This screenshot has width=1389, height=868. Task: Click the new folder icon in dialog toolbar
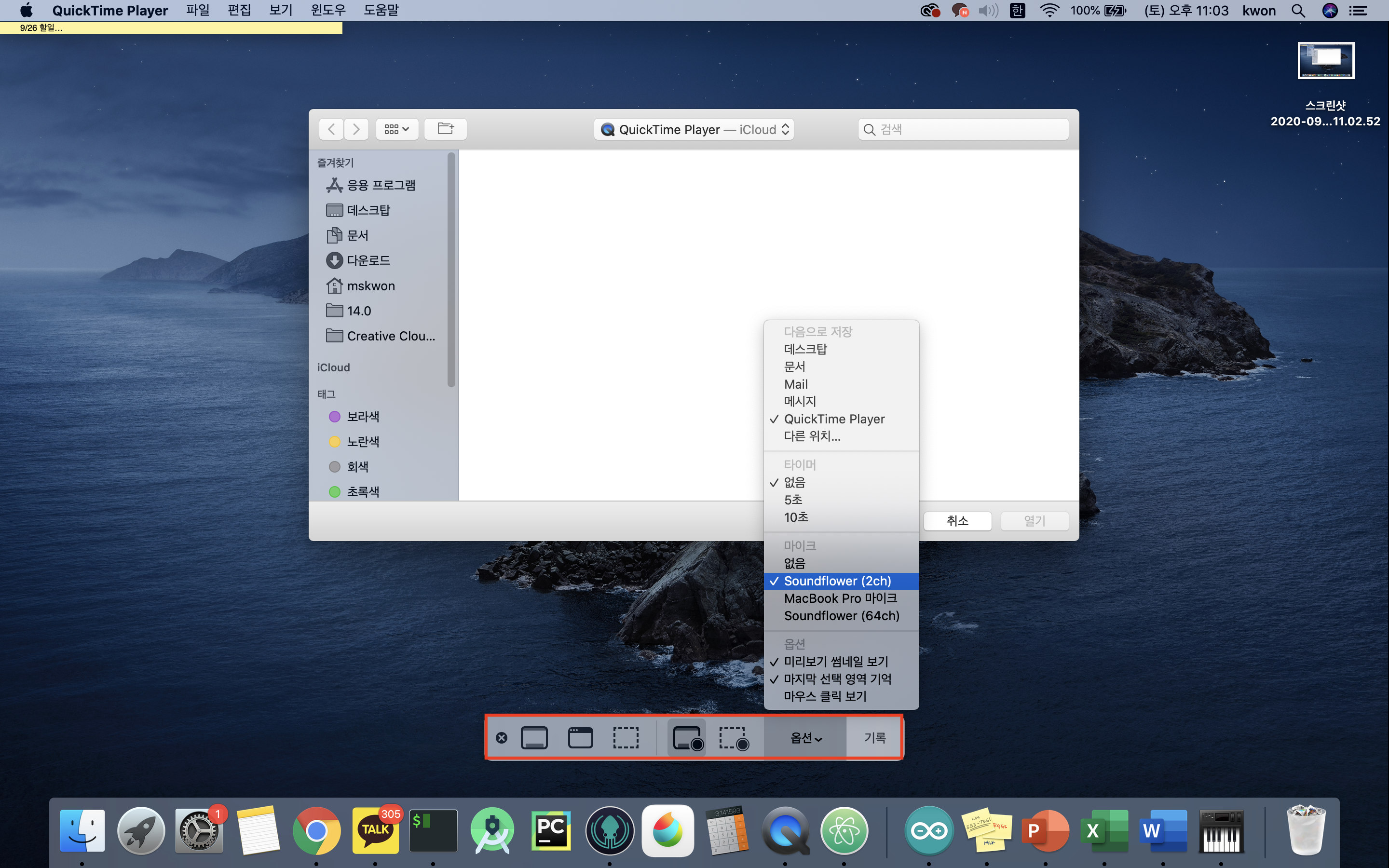point(446,129)
